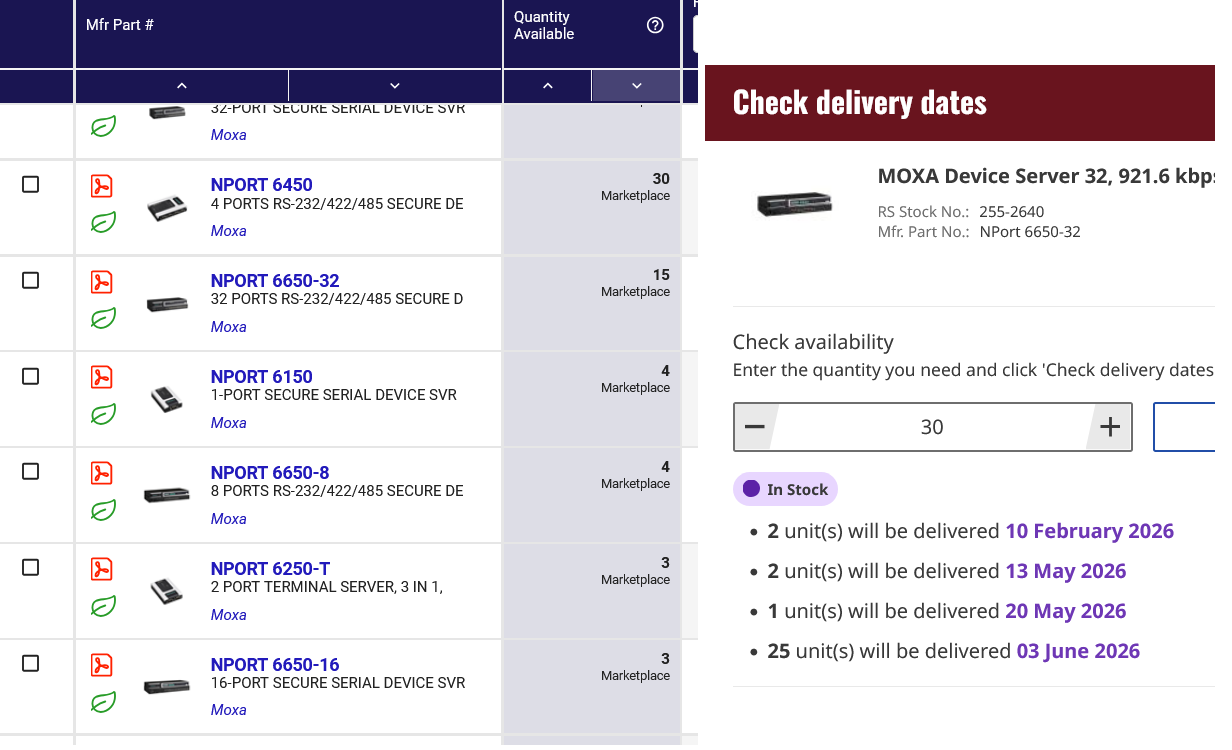Click the Quantity Available column header label
Viewport: 1232px width, 750px height.
[x=544, y=26]
